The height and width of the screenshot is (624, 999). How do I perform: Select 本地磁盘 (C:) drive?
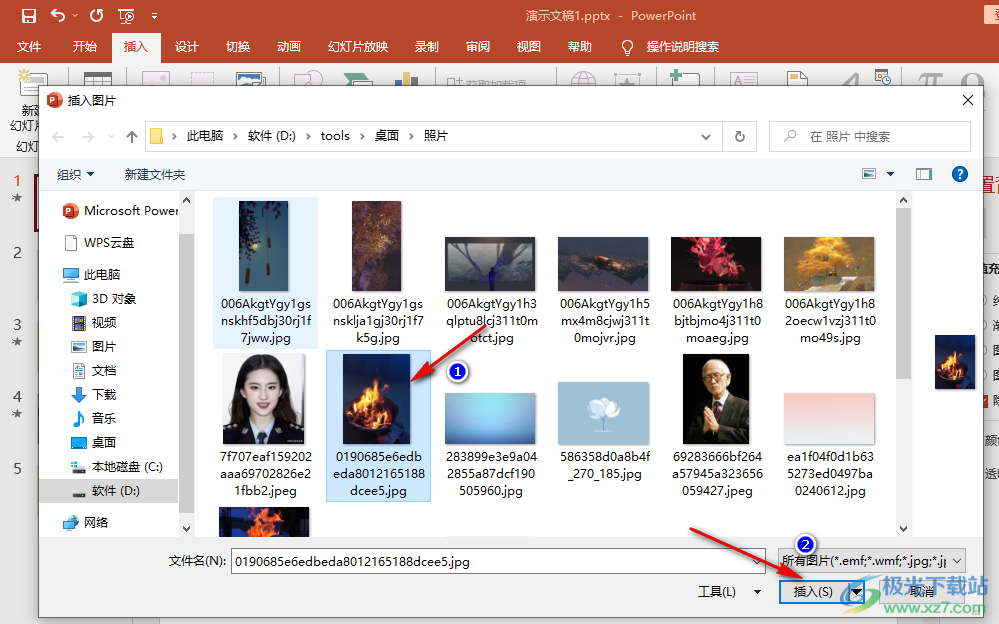pos(117,467)
